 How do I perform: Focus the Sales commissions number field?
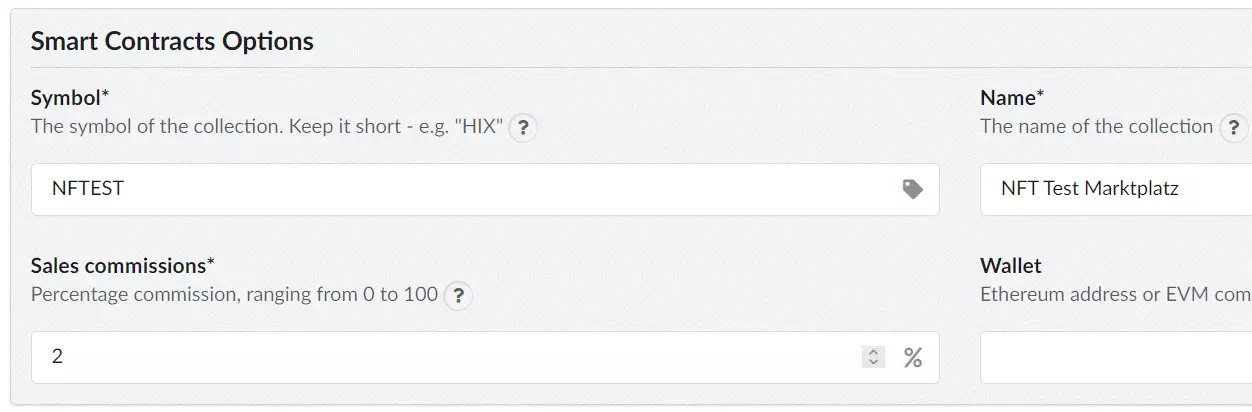point(485,357)
